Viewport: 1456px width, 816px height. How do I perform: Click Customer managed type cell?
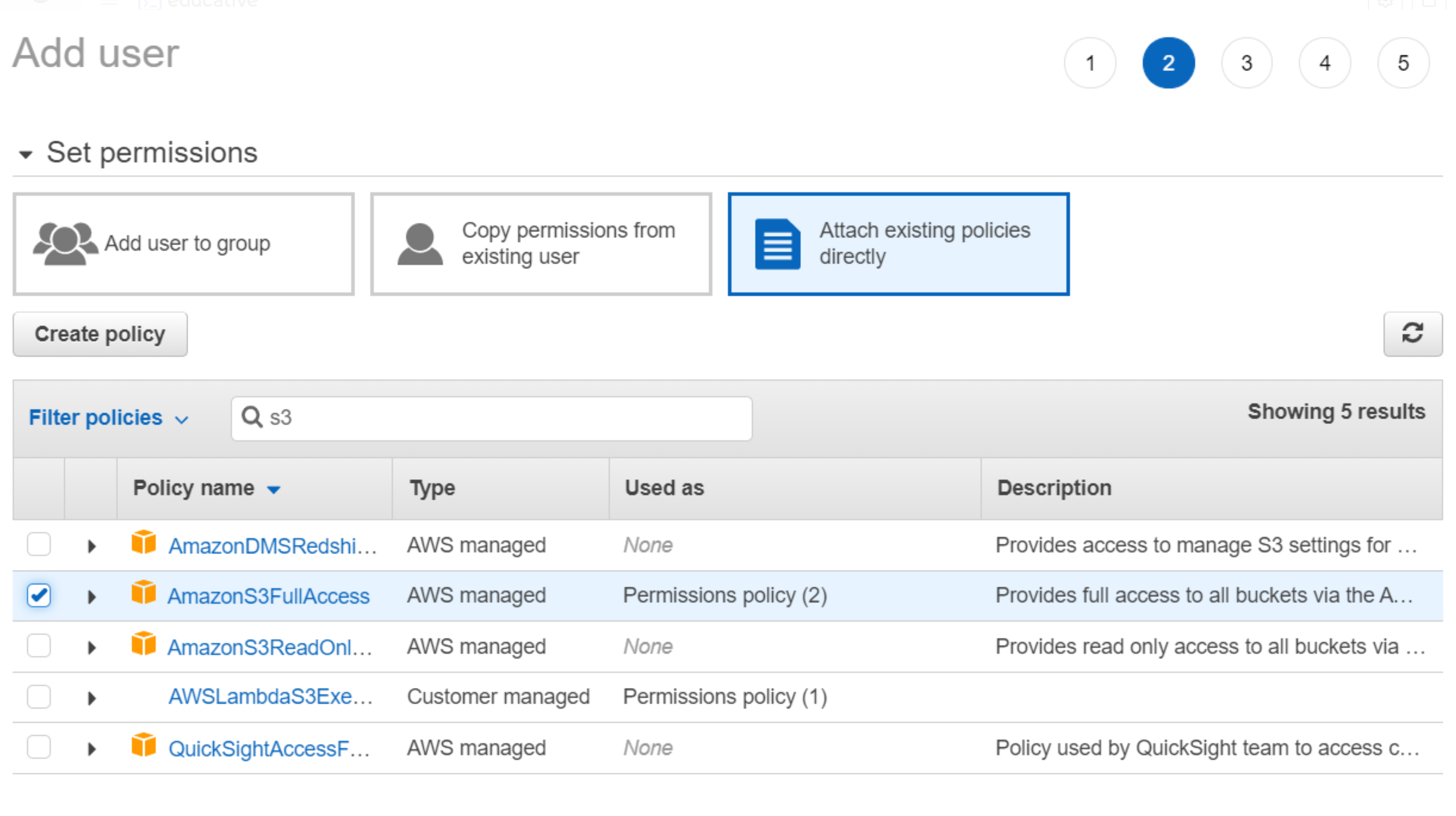click(x=499, y=696)
